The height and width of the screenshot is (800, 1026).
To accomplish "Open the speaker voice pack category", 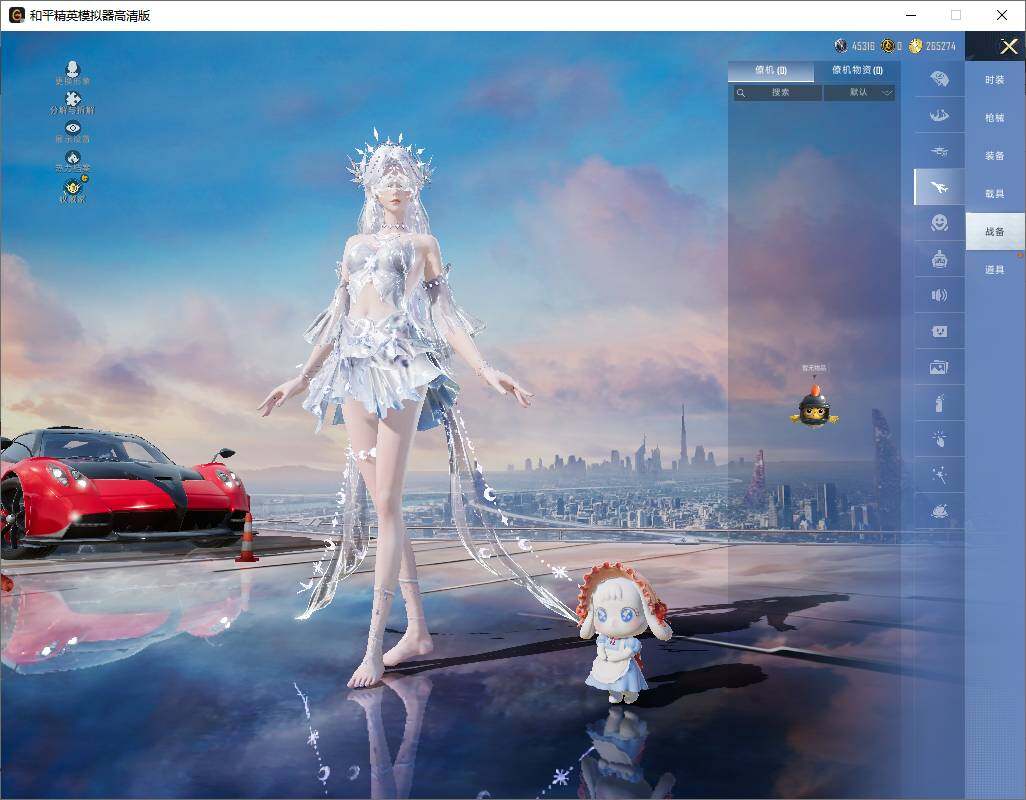I will click(x=939, y=295).
